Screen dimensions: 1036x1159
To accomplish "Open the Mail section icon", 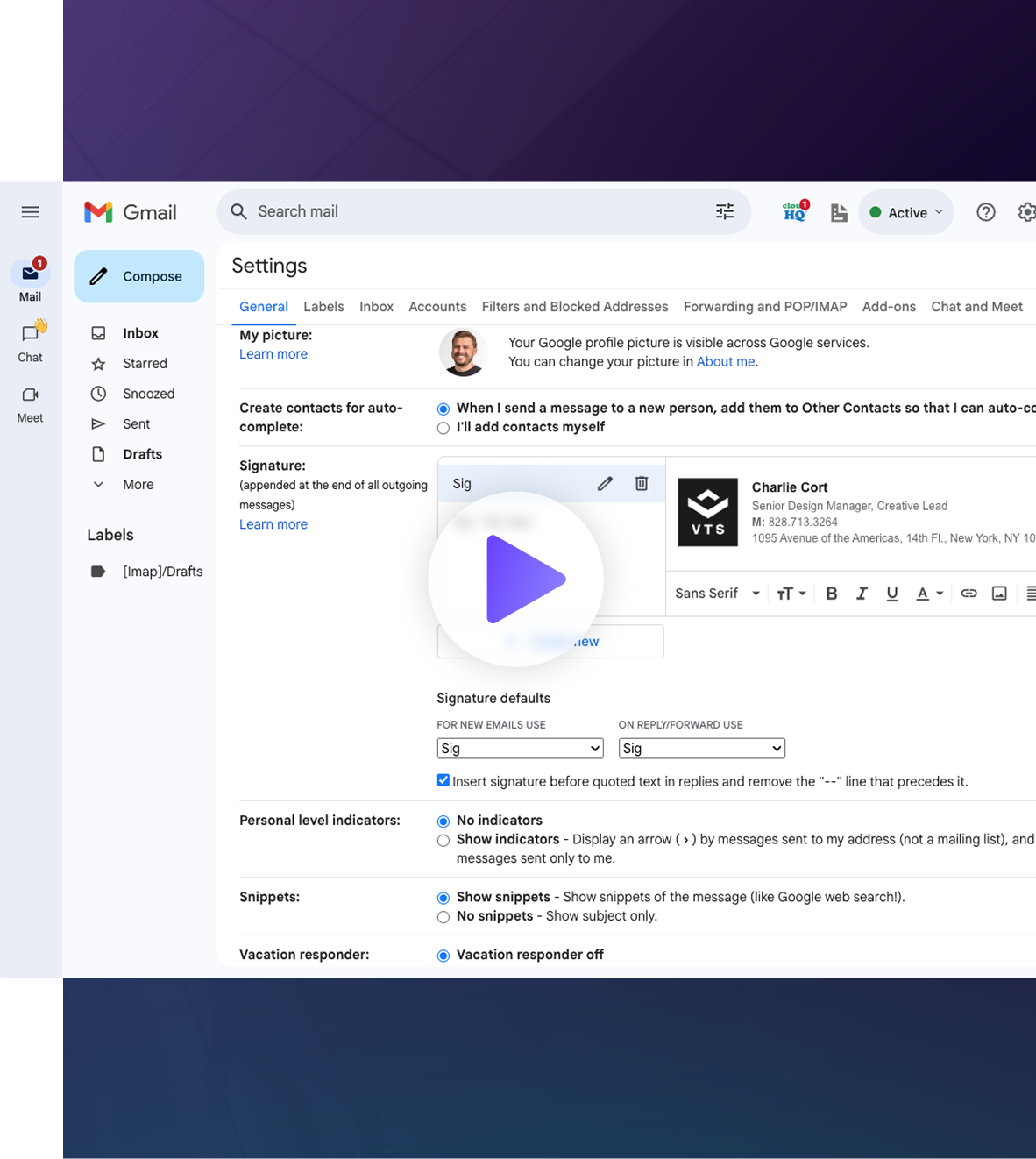I will pyautogui.click(x=30, y=273).
